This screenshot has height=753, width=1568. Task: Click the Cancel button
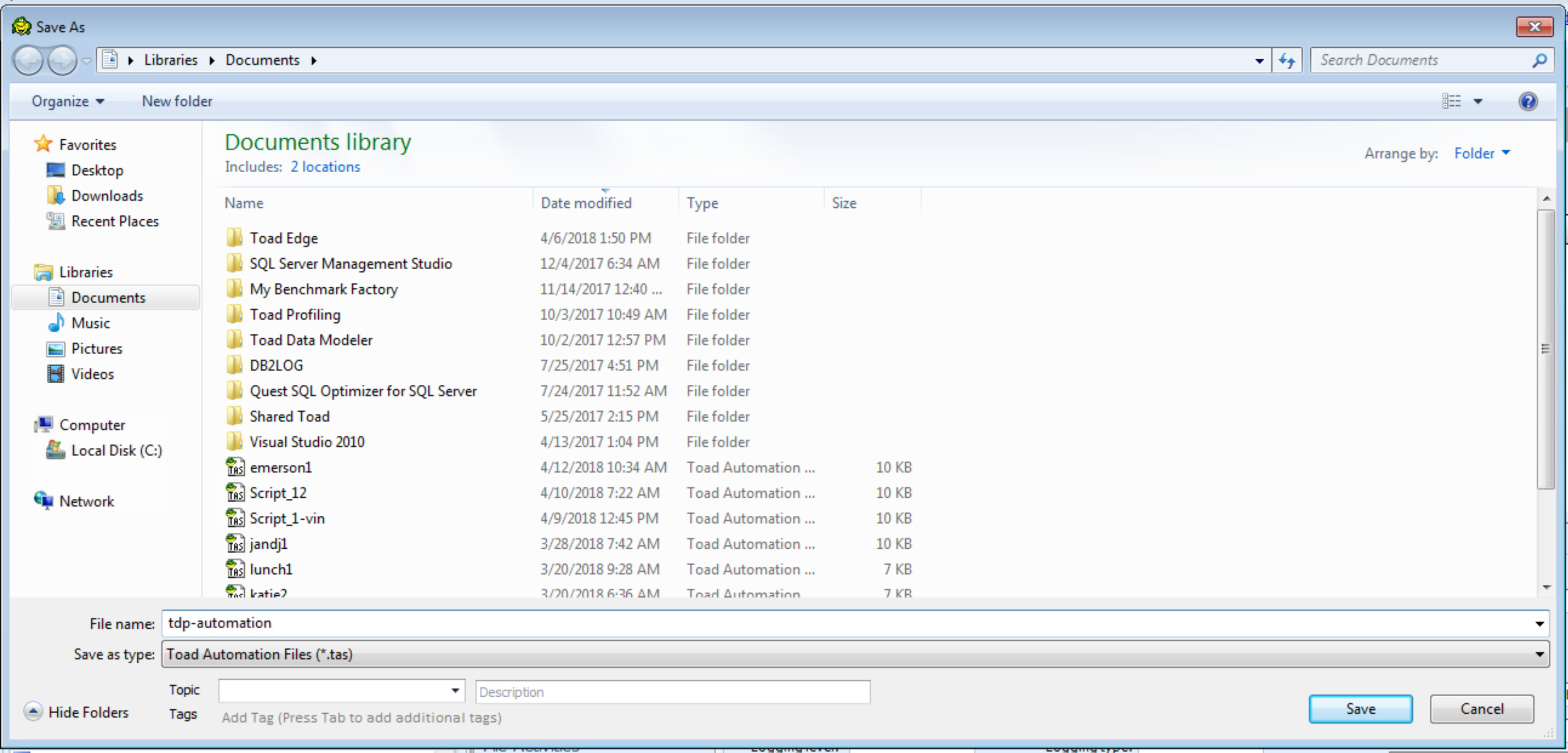click(1482, 709)
